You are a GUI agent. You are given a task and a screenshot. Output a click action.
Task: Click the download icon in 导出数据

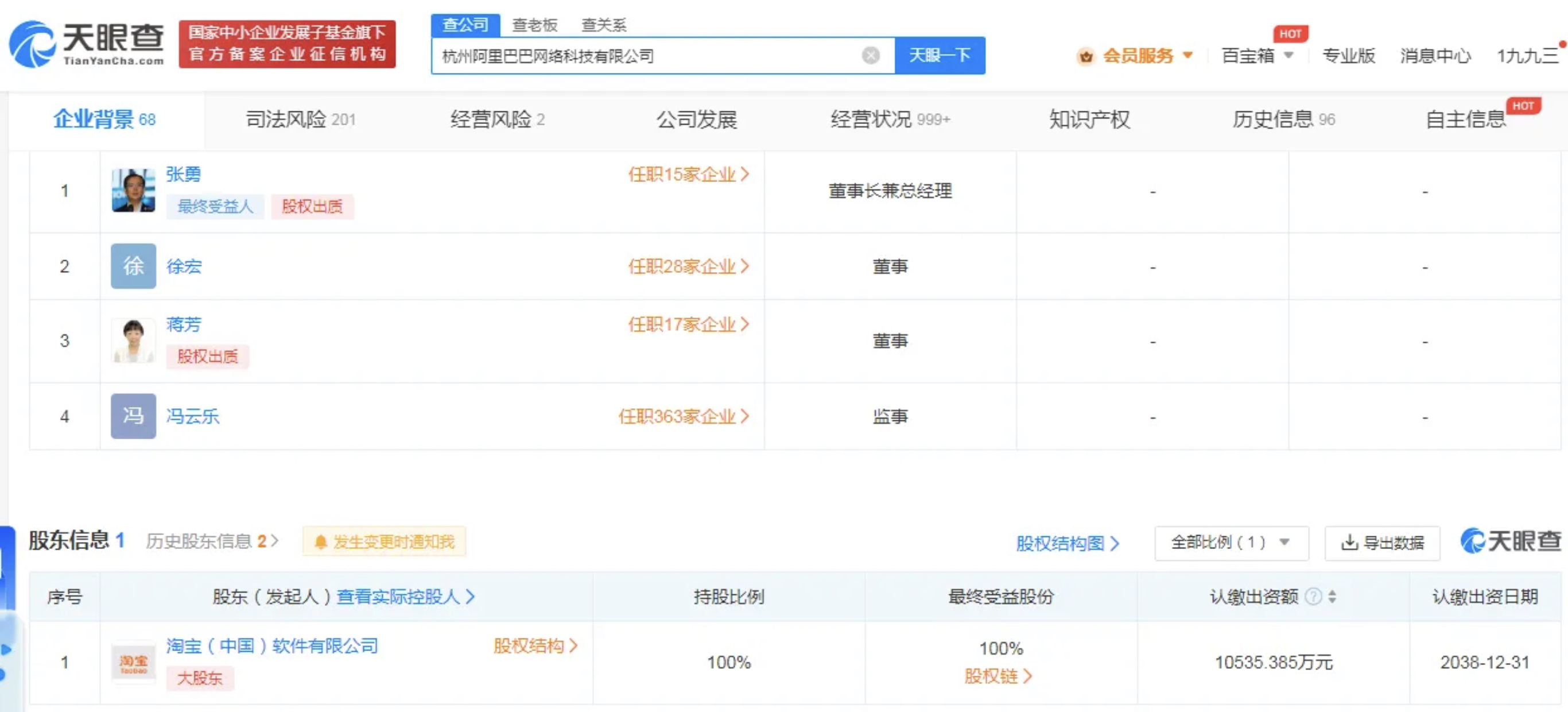[x=1349, y=542]
